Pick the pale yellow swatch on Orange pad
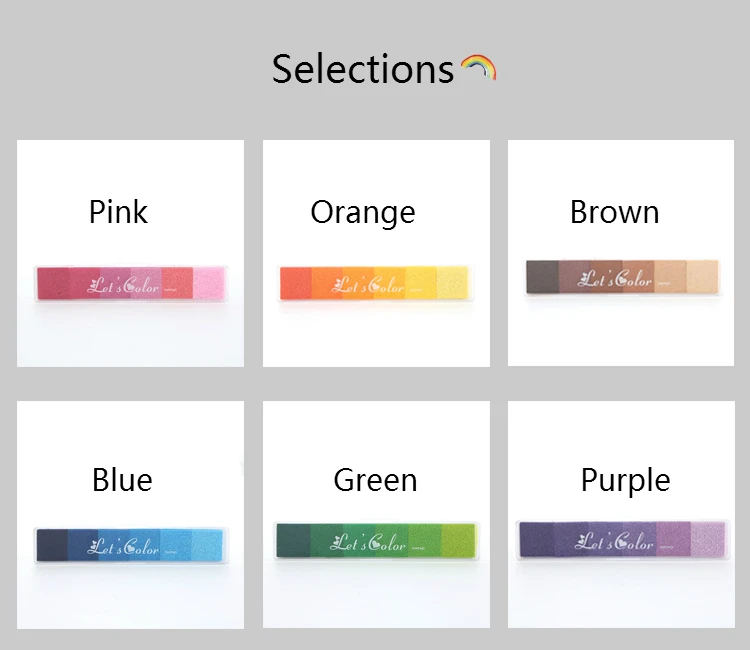This screenshot has height=650, width=750. [x=452, y=281]
